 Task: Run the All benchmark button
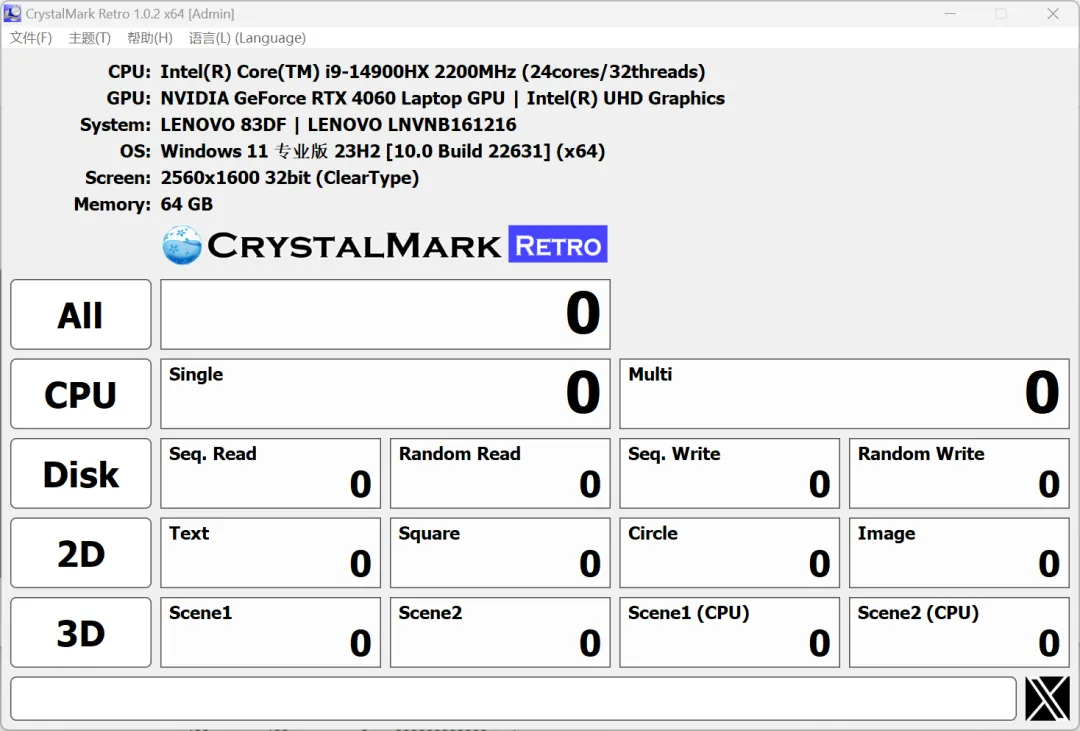click(x=81, y=314)
